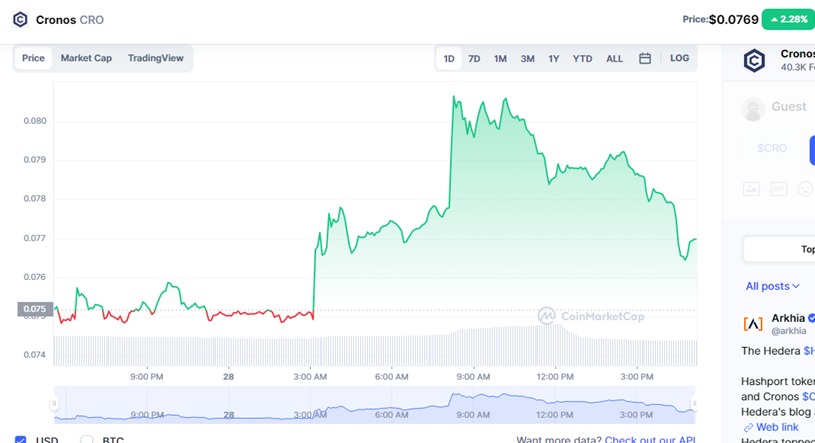Click the left handle of range slider
This screenshot has width=815, height=443.
click(x=55, y=403)
